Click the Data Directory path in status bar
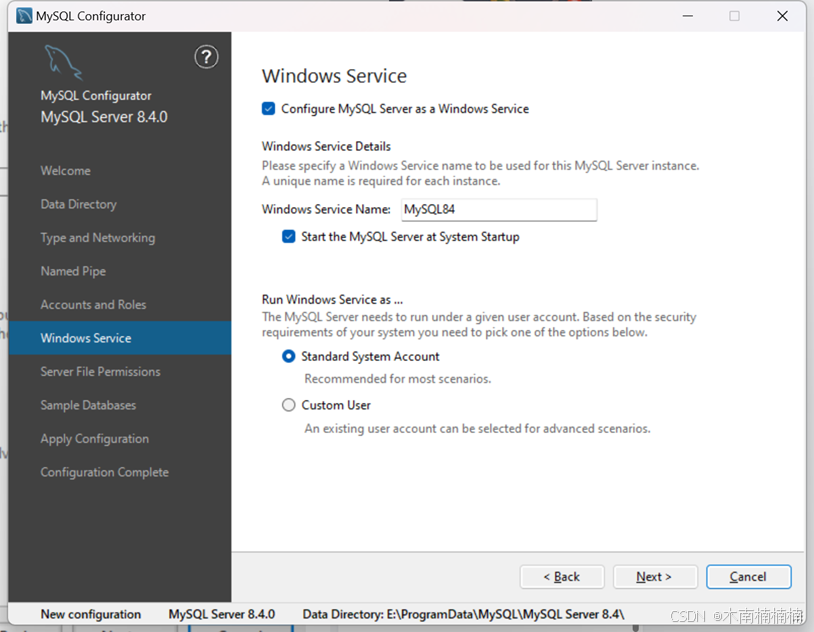The width and height of the screenshot is (814, 632). (463, 614)
